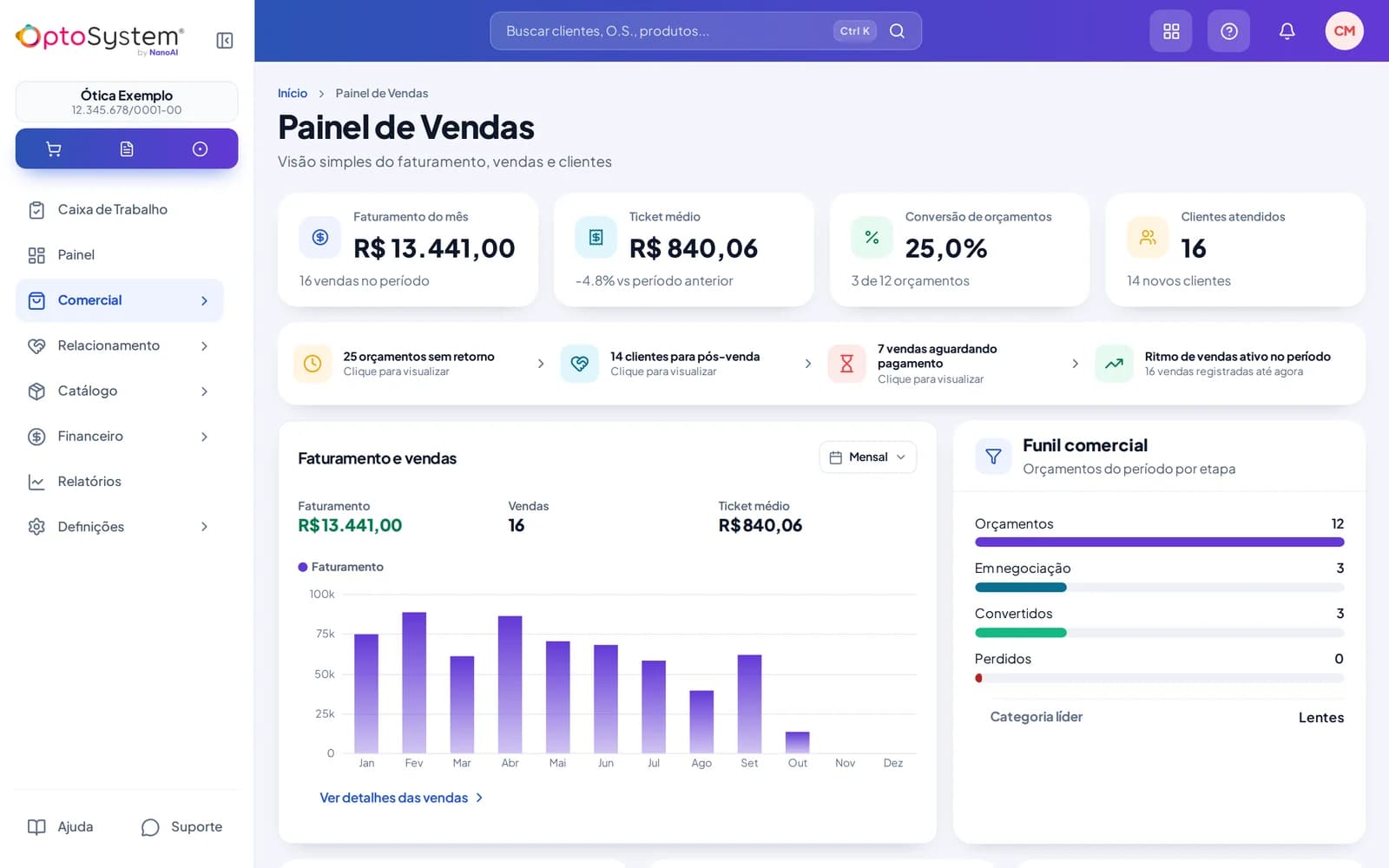Open the CM user avatar
The image size is (1389, 868).
coord(1344,31)
